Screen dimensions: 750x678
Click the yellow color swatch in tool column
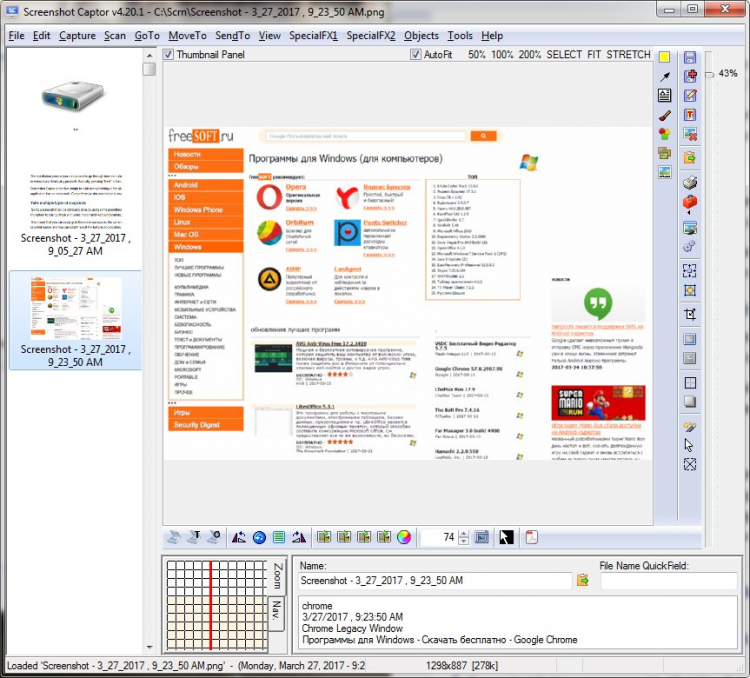[664, 57]
